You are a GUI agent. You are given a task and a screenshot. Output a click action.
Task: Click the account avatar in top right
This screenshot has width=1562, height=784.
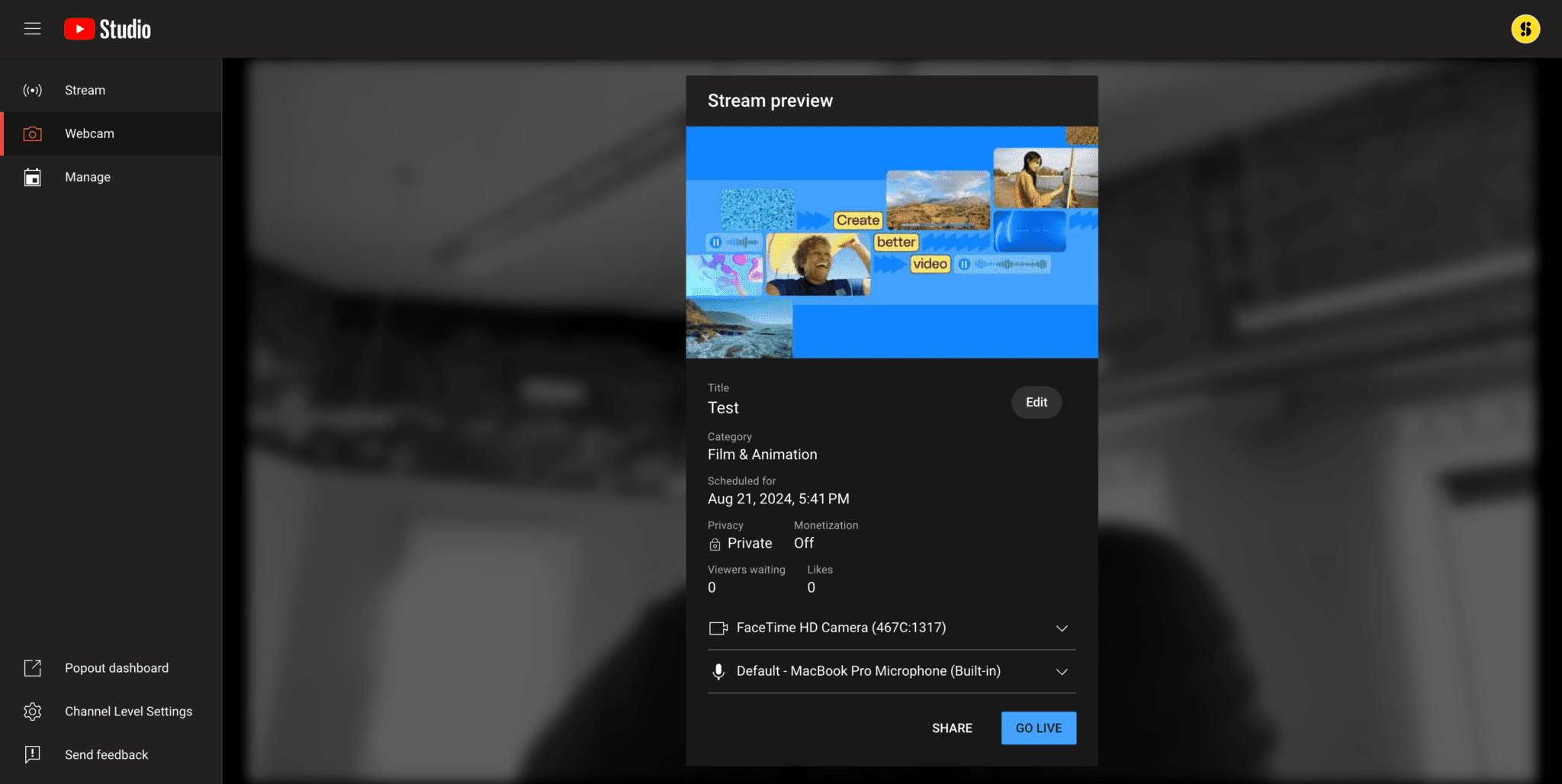point(1525,28)
